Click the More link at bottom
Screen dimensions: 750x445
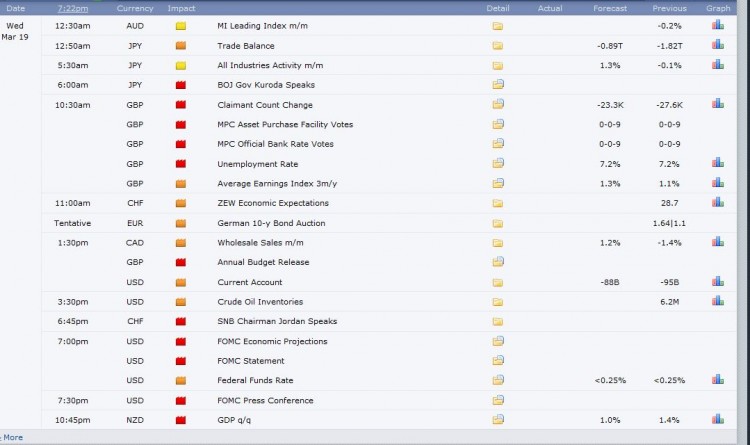tap(13, 437)
